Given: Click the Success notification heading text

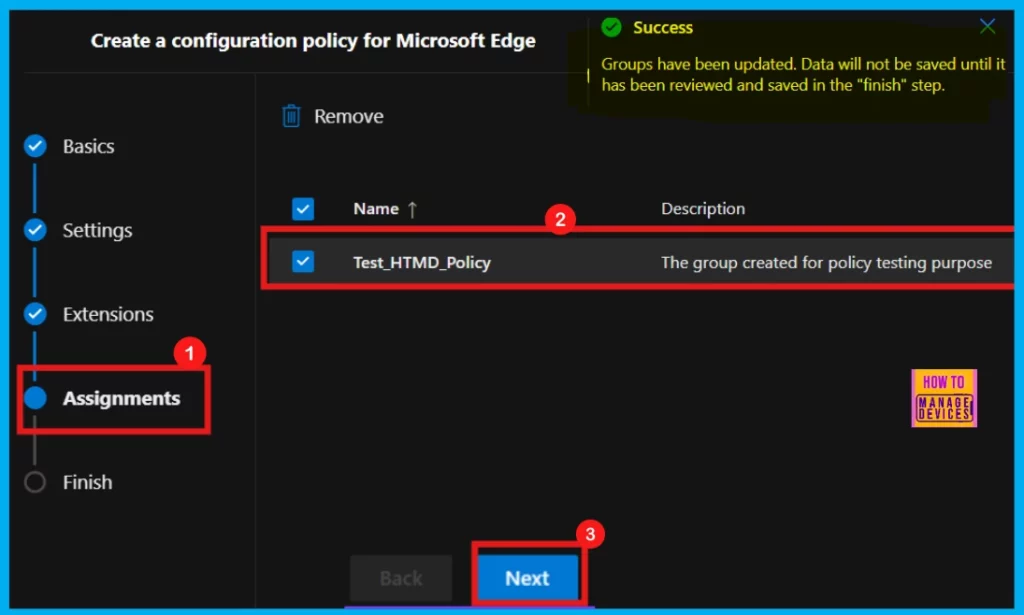Looking at the screenshot, I should coord(663,27).
